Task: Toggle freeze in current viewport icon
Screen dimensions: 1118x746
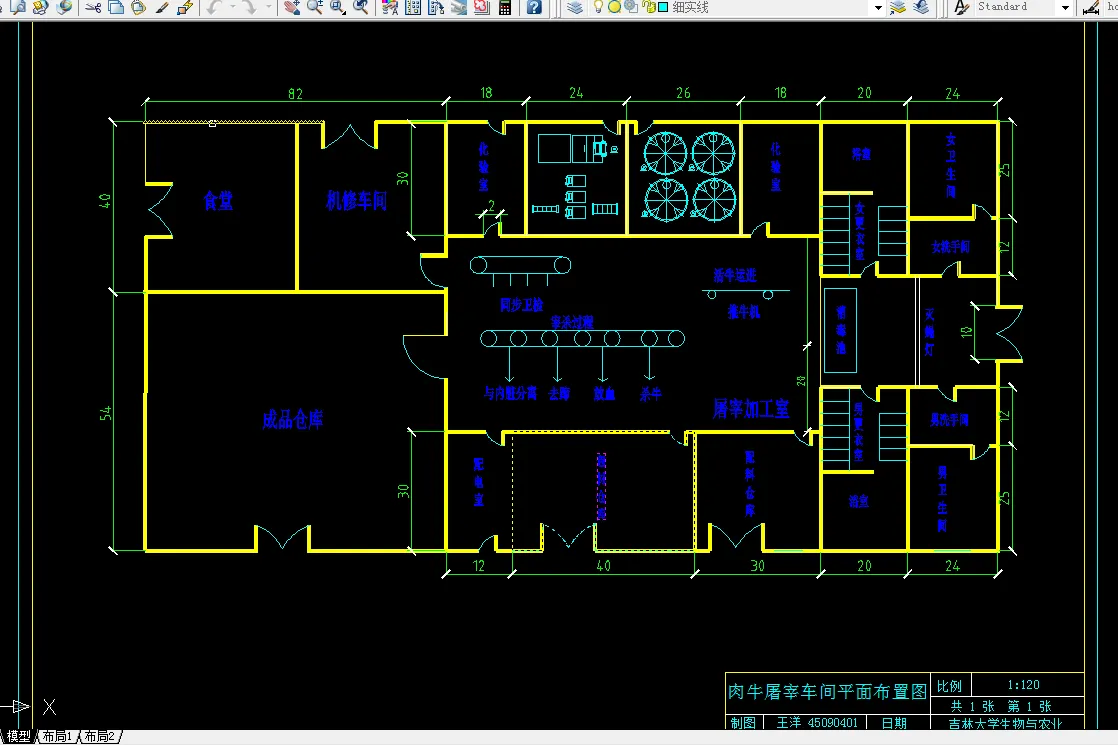Action: pyautogui.click(x=631, y=7)
